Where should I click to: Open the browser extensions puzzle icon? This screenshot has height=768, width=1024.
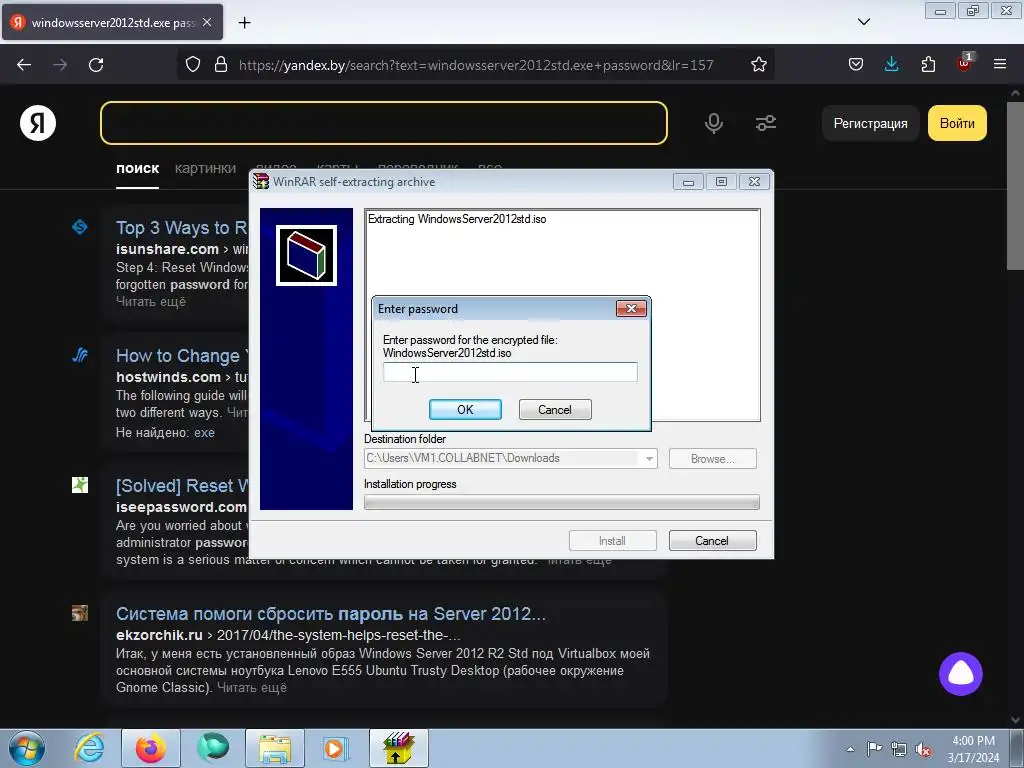pos(928,65)
